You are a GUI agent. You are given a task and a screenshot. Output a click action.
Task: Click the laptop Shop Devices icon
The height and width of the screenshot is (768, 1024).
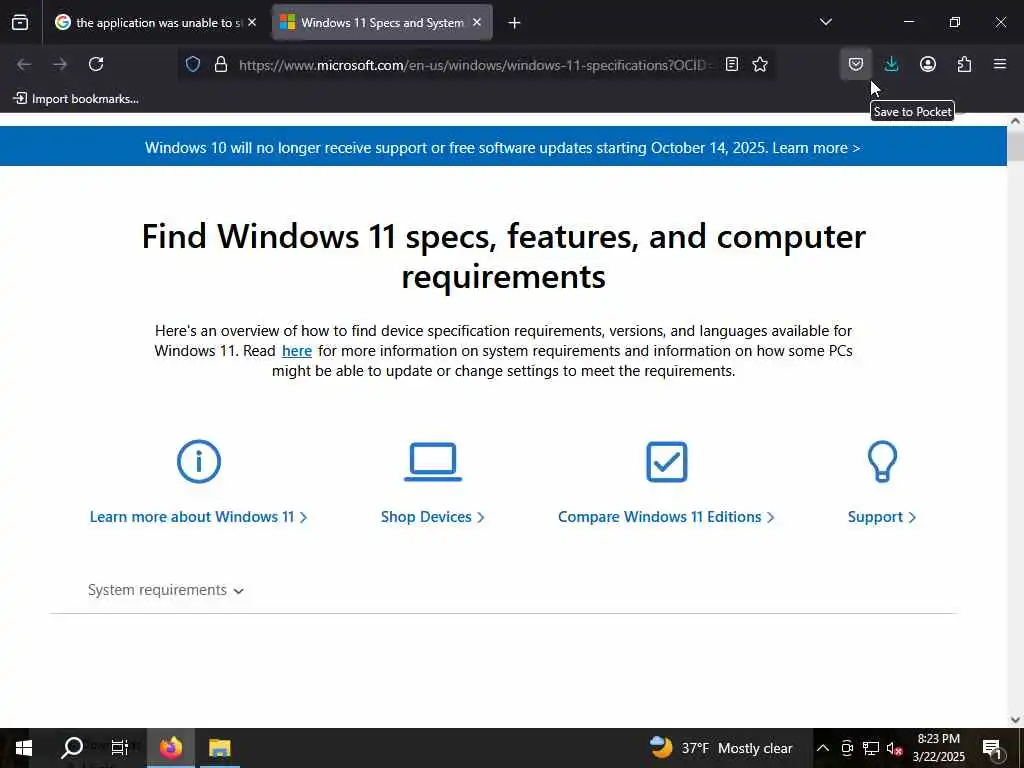pos(432,462)
